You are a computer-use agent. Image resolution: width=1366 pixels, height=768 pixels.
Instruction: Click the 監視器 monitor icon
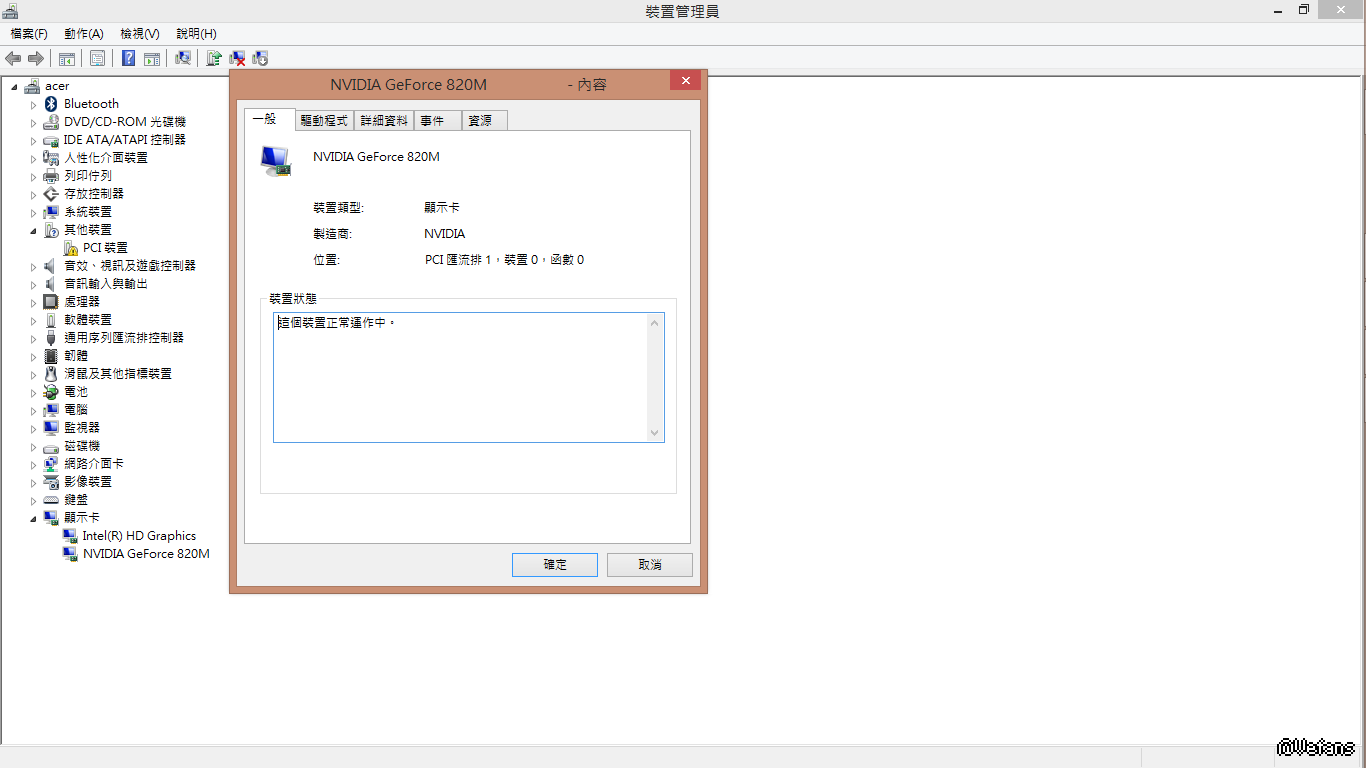(x=51, y=428)
